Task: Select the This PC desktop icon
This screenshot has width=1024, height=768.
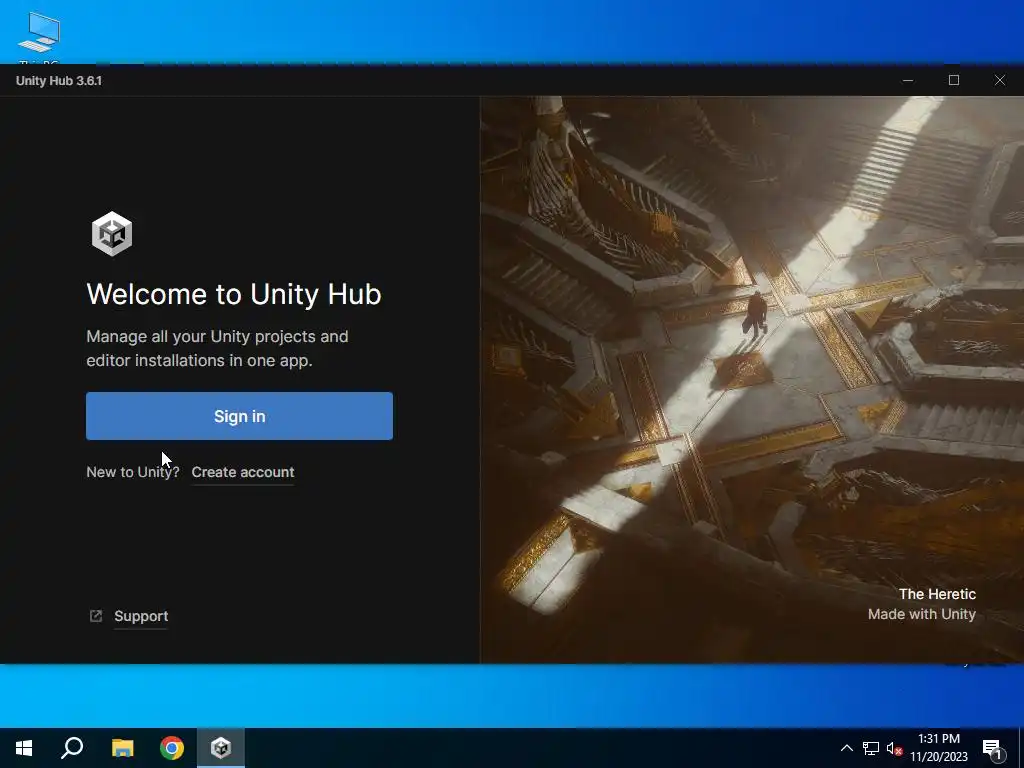Action: (x=39, y=36)
